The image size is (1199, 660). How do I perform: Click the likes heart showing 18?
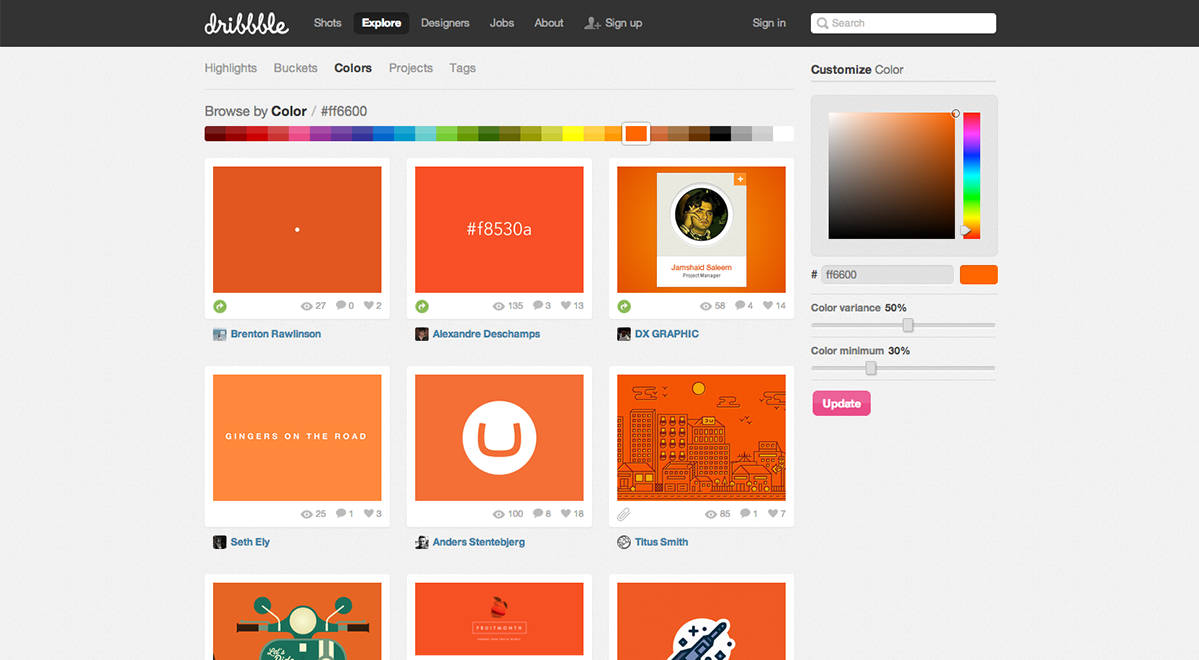point(566,513)
